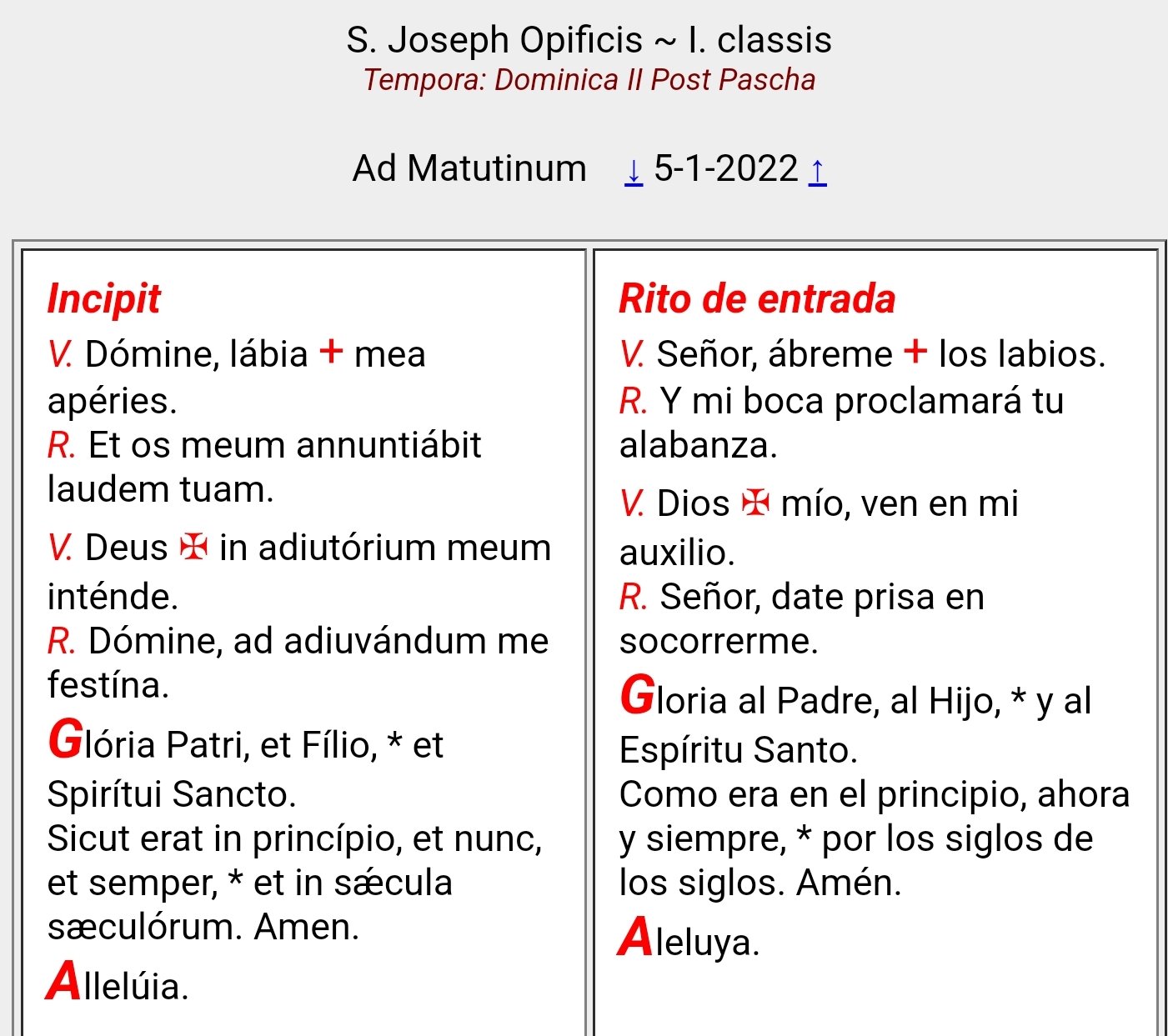
Task: Click the large red G of 'Glória Patri'
Action: pyautogui.click(x=65, y=740)
